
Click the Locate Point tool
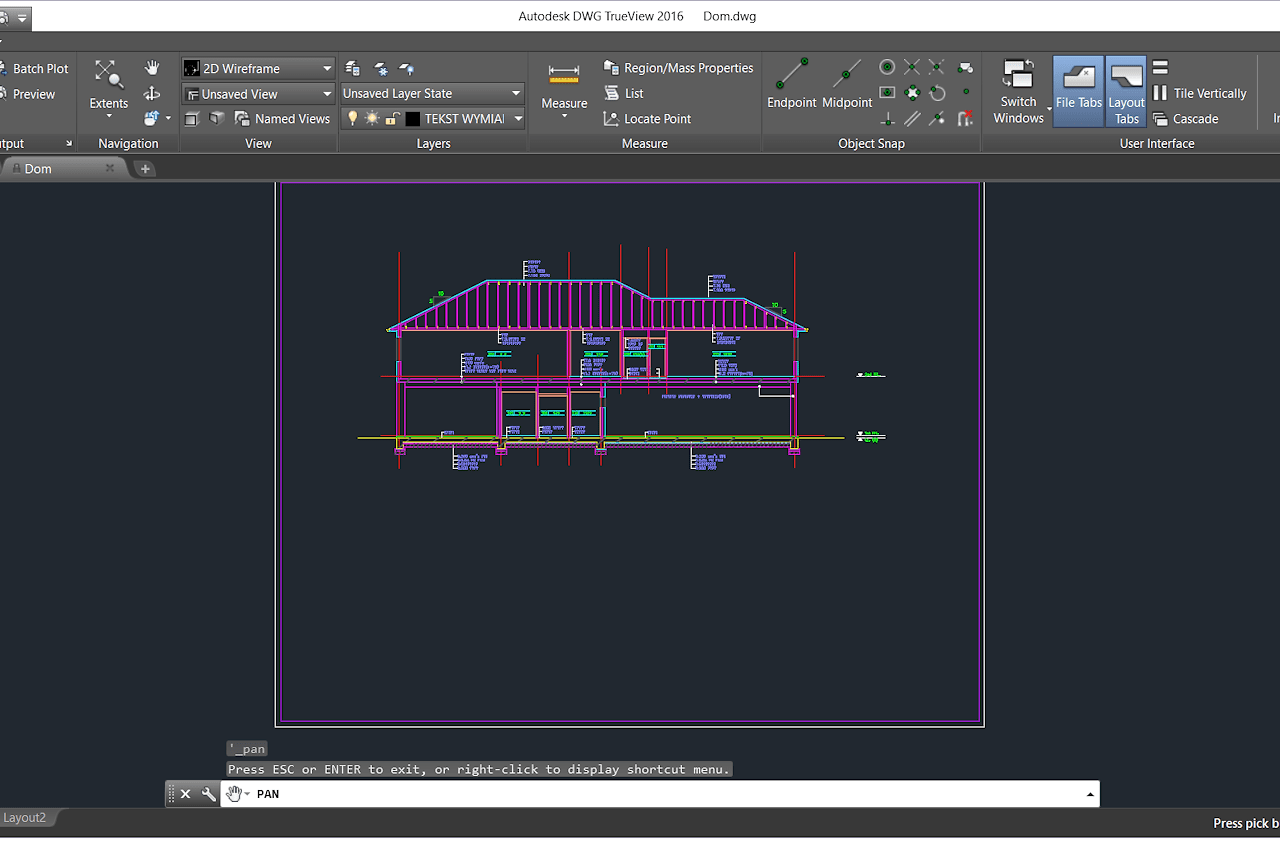click(647, 119)
